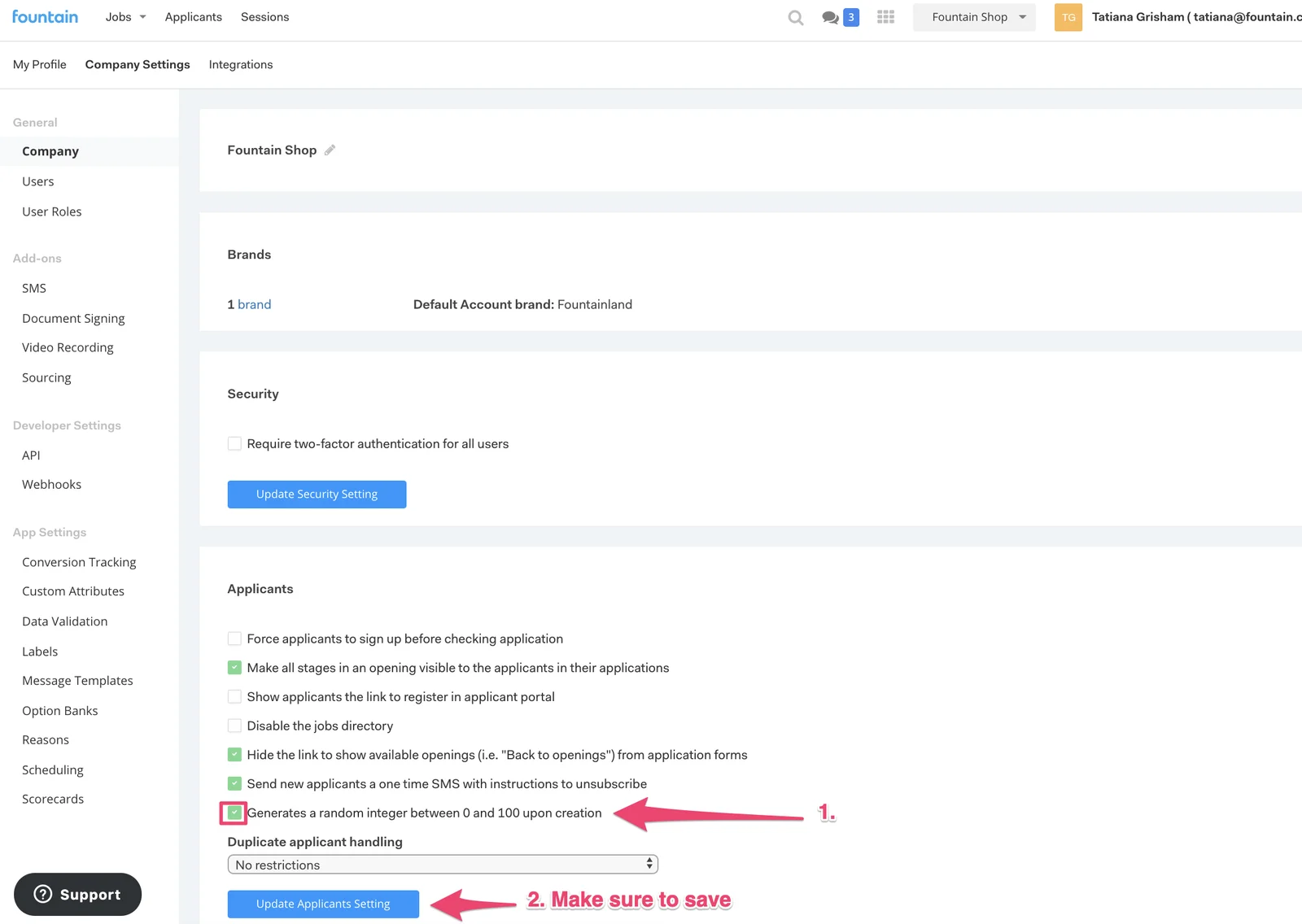Open the search magnifier icon
The height and width of the screenshot is (924, 1302).
[x=796, y=17]
